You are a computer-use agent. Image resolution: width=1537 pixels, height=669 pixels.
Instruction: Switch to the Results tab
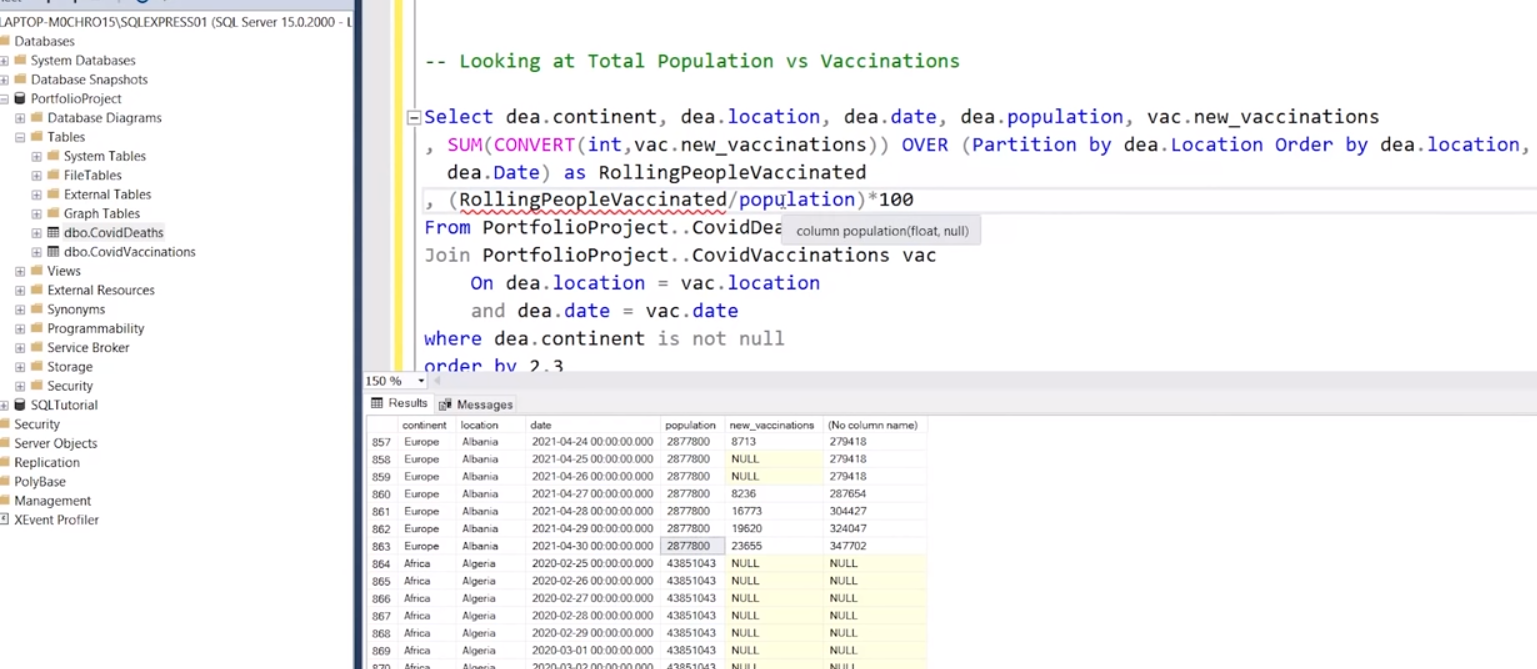click(x=407, y=403)
